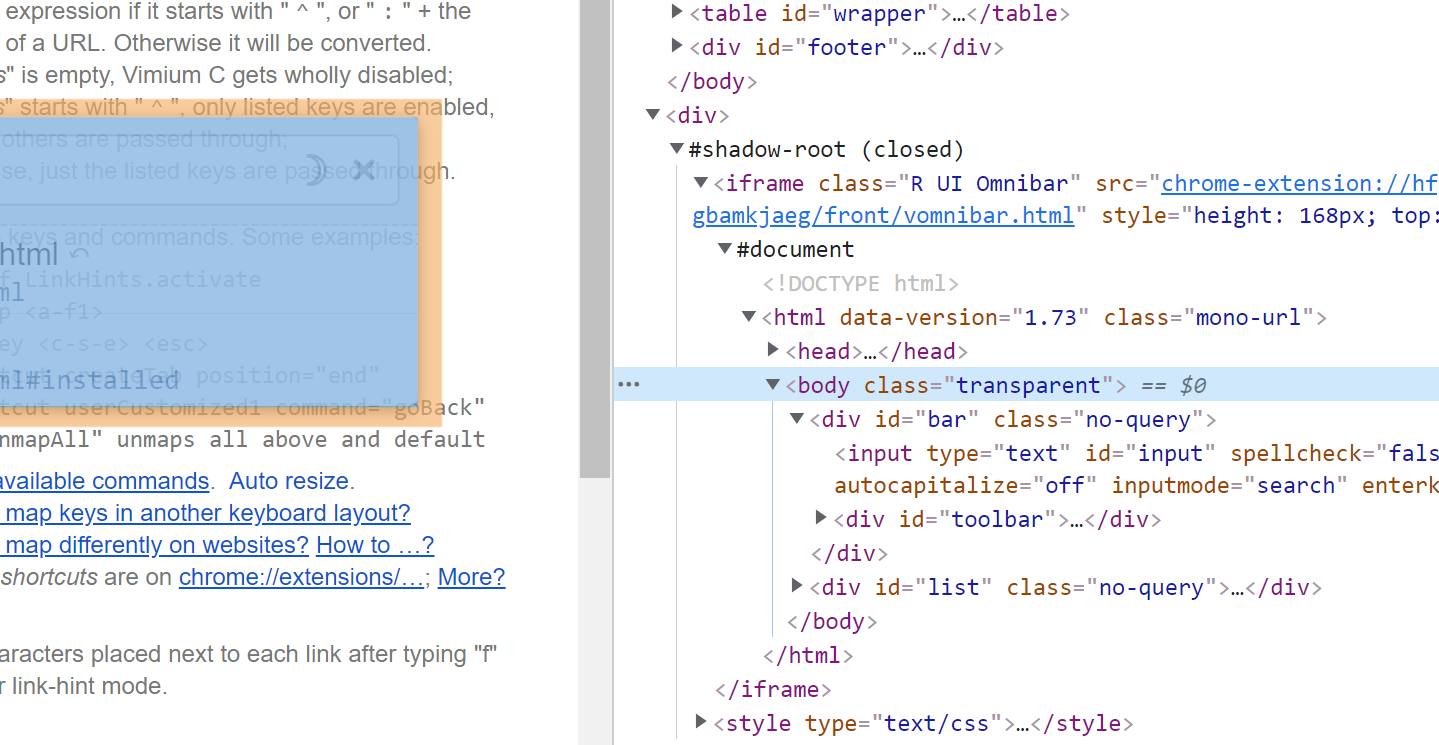
Task: Expand the div#toolbar node
Action: 820,517
